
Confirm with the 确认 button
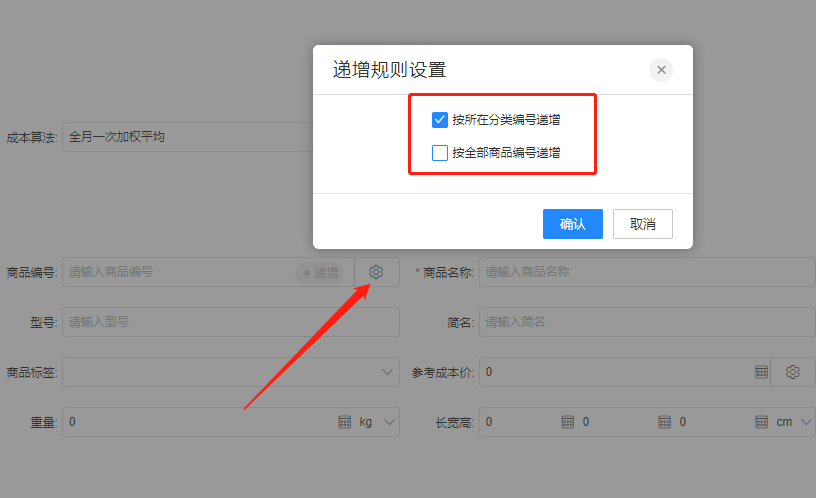pyautogui.click(x=572, y=224)
